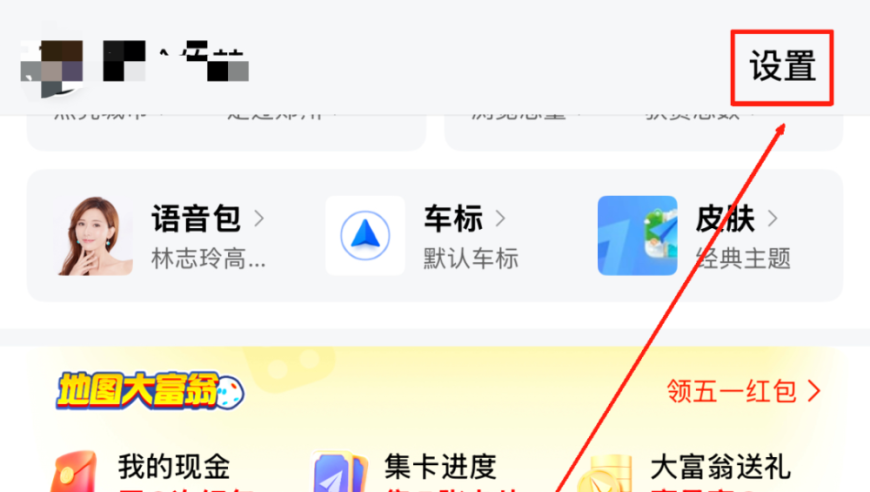This screenshot has height=492, width=870.
Task: Open the blurred username text
Action: (x=176, y=61)
